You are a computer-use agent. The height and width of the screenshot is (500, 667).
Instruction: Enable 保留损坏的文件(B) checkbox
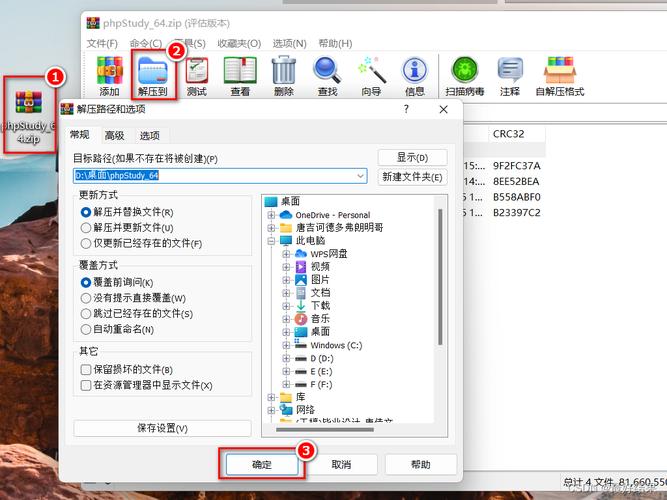[86, 369]
